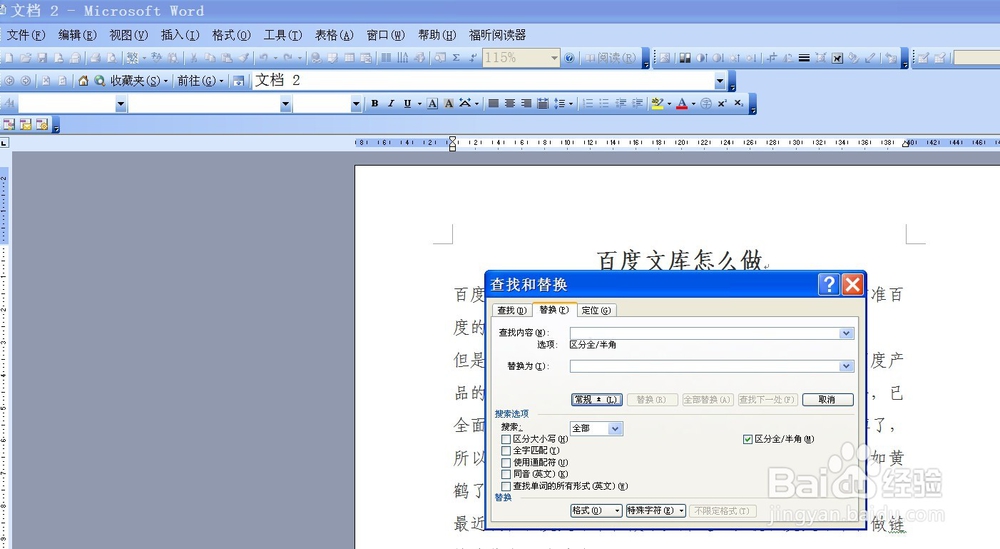Click the Search the Web globe icon
The width and height of the screenshot is (1000, 549).
[99, 81]
